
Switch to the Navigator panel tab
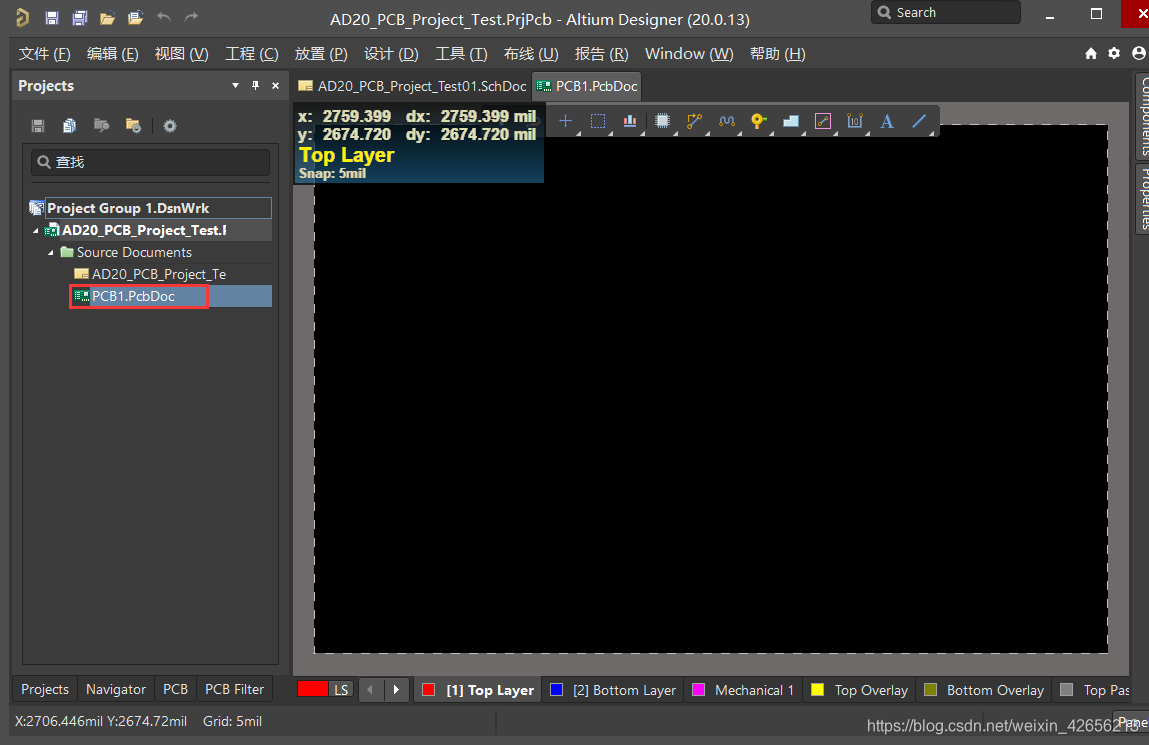[x=116, y=689]
